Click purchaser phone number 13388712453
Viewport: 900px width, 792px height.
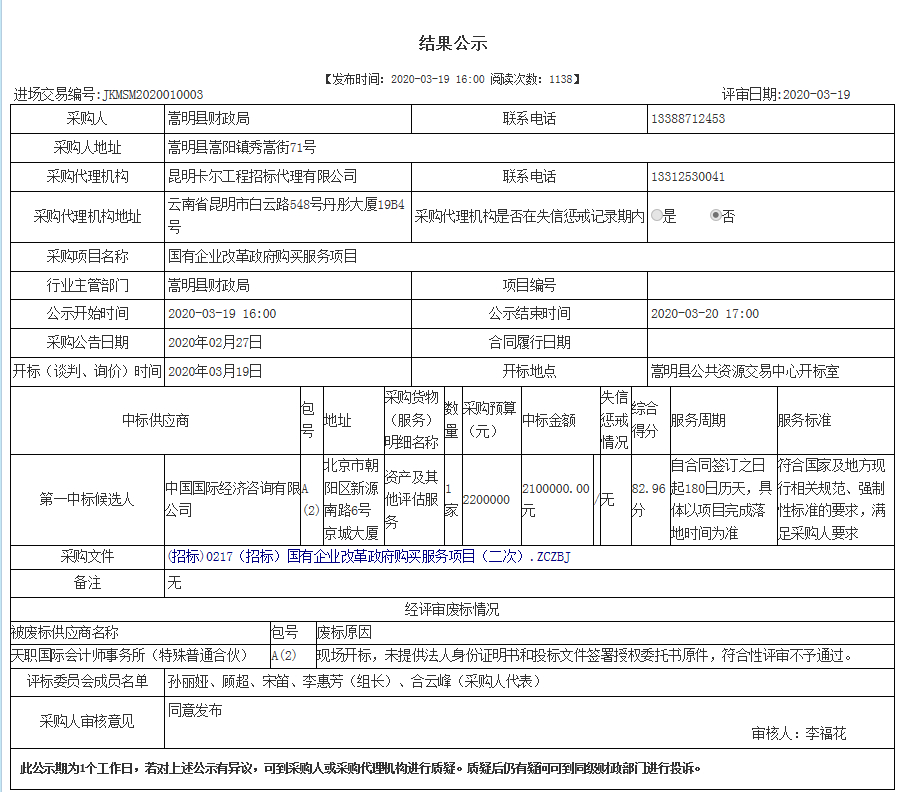coord(688,119)
